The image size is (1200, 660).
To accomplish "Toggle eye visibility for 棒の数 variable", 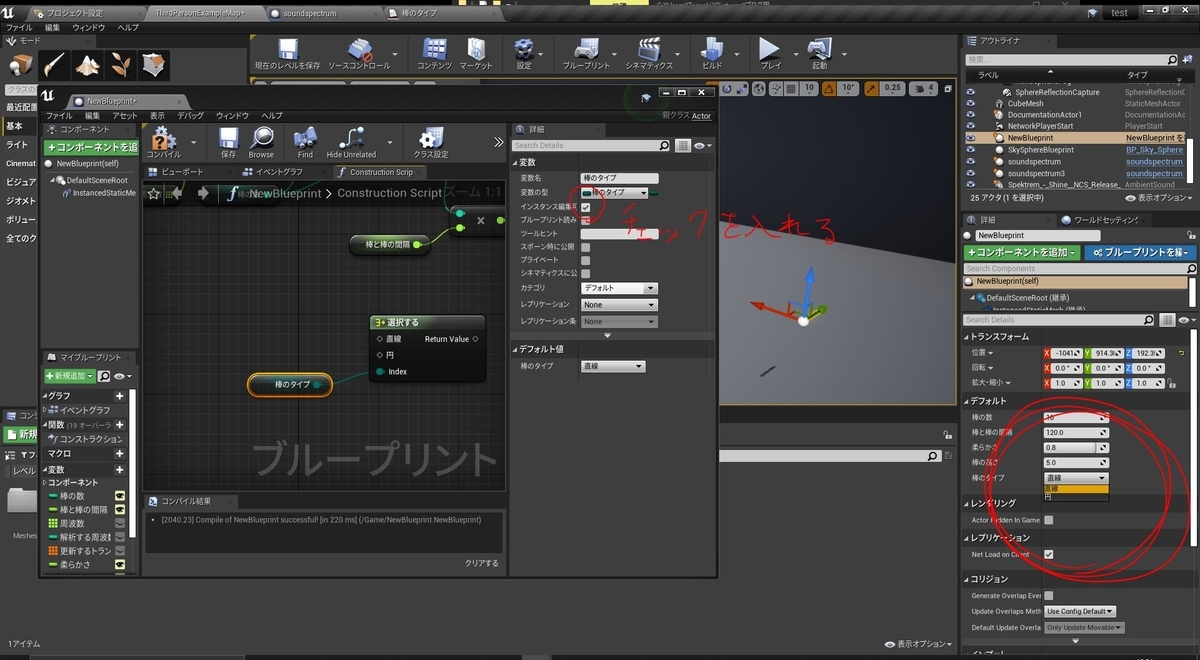I will (x=120, y=496).
